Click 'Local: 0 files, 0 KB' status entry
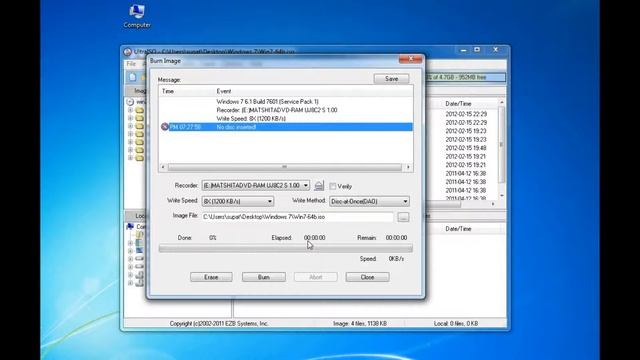640x360 pixels. tap(456, 324)
